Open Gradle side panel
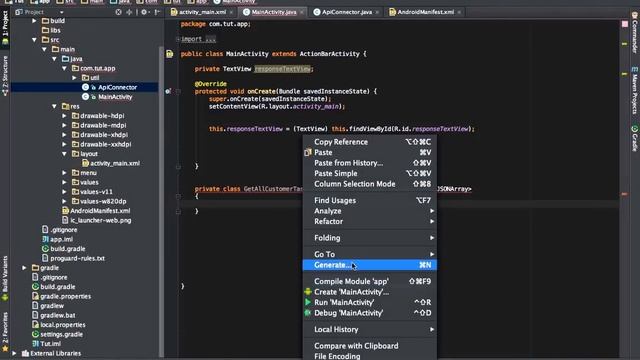The width and height of the screenshot is (640, 360). (635, 138)
